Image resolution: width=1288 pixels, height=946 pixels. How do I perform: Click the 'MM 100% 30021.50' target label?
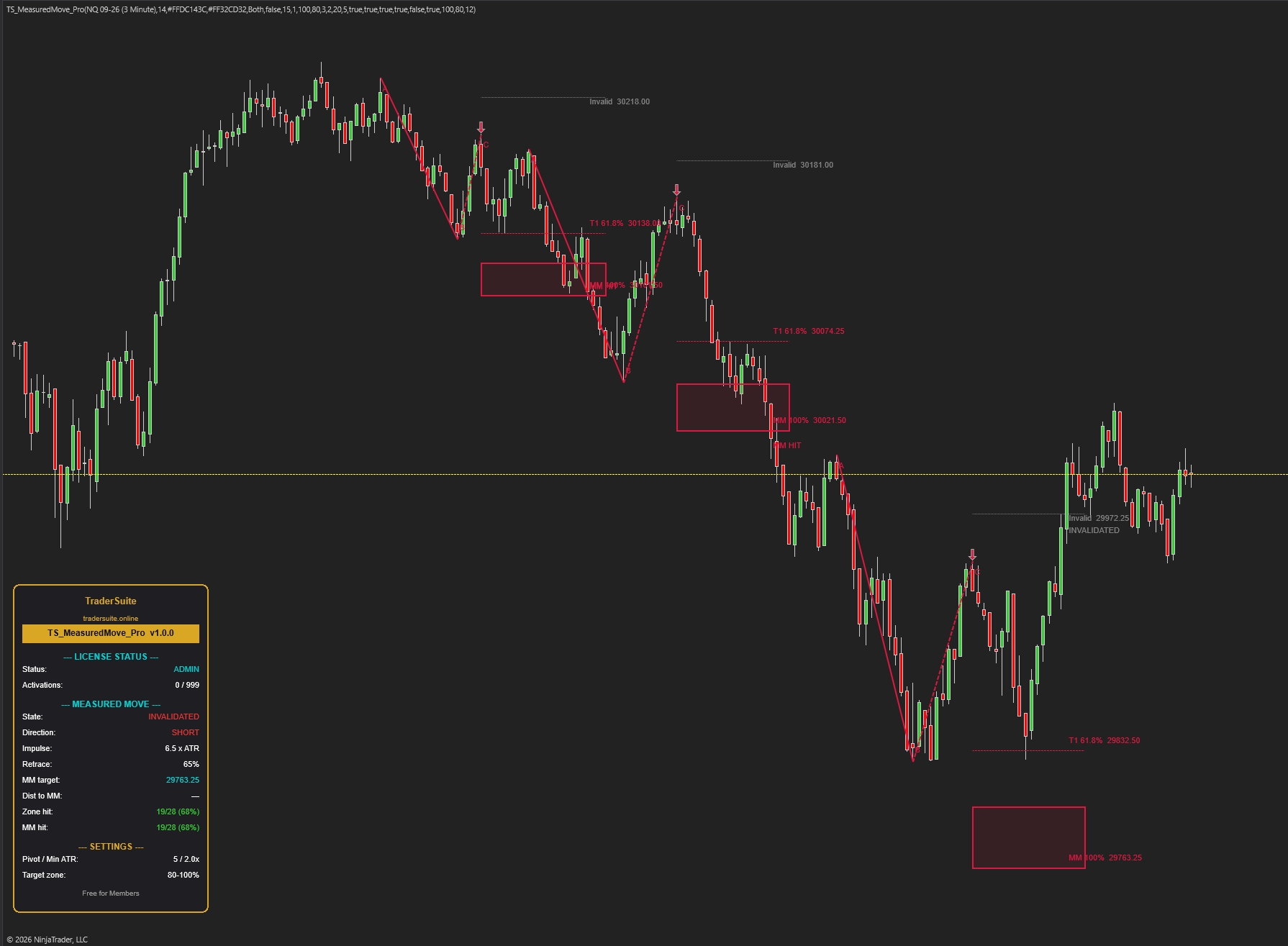tap(809, 420)
